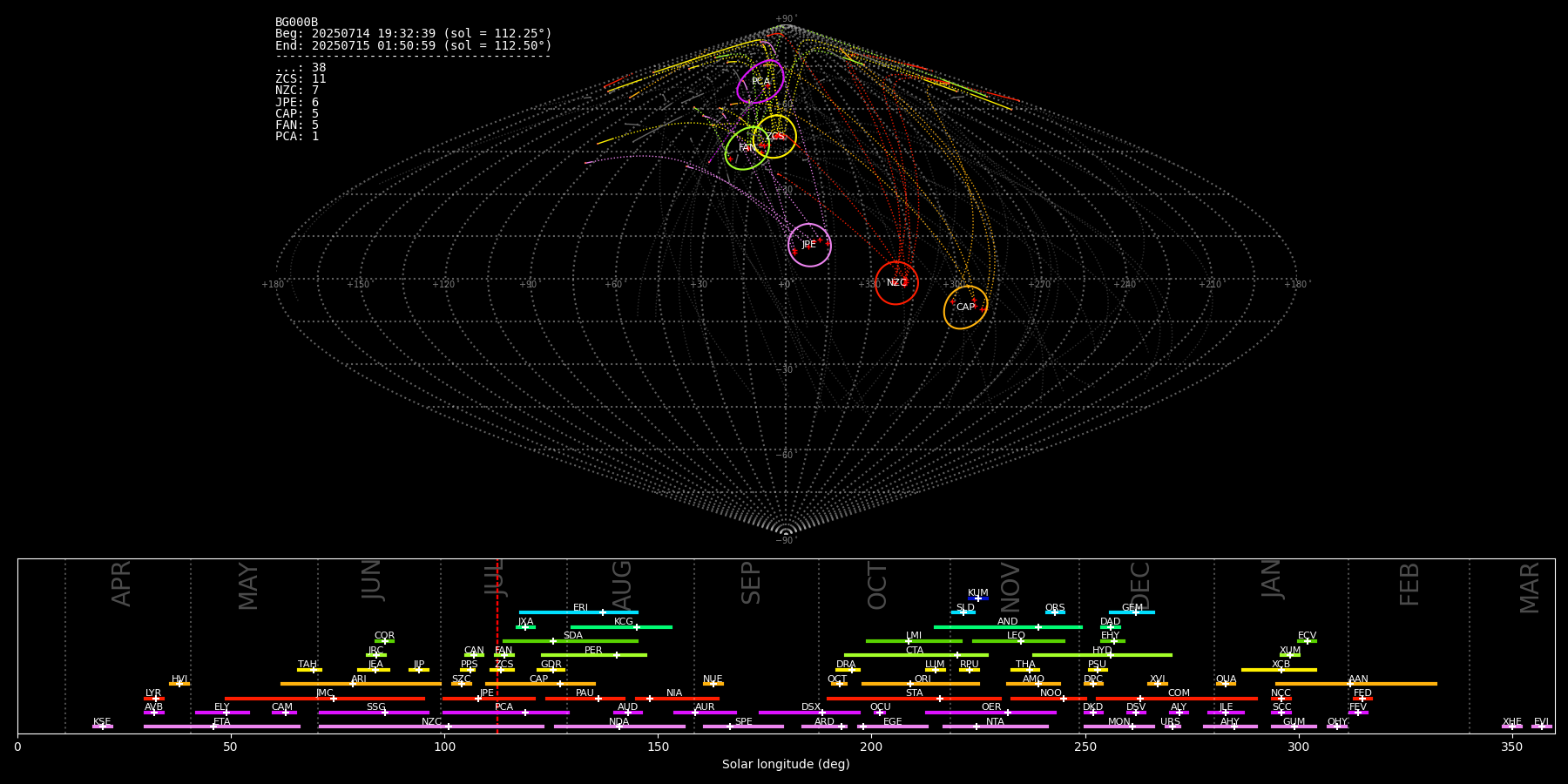Select the 'JPE: 6' legend entry
The height and width of the screenshot is (784, 1568).
pos(297,103)
